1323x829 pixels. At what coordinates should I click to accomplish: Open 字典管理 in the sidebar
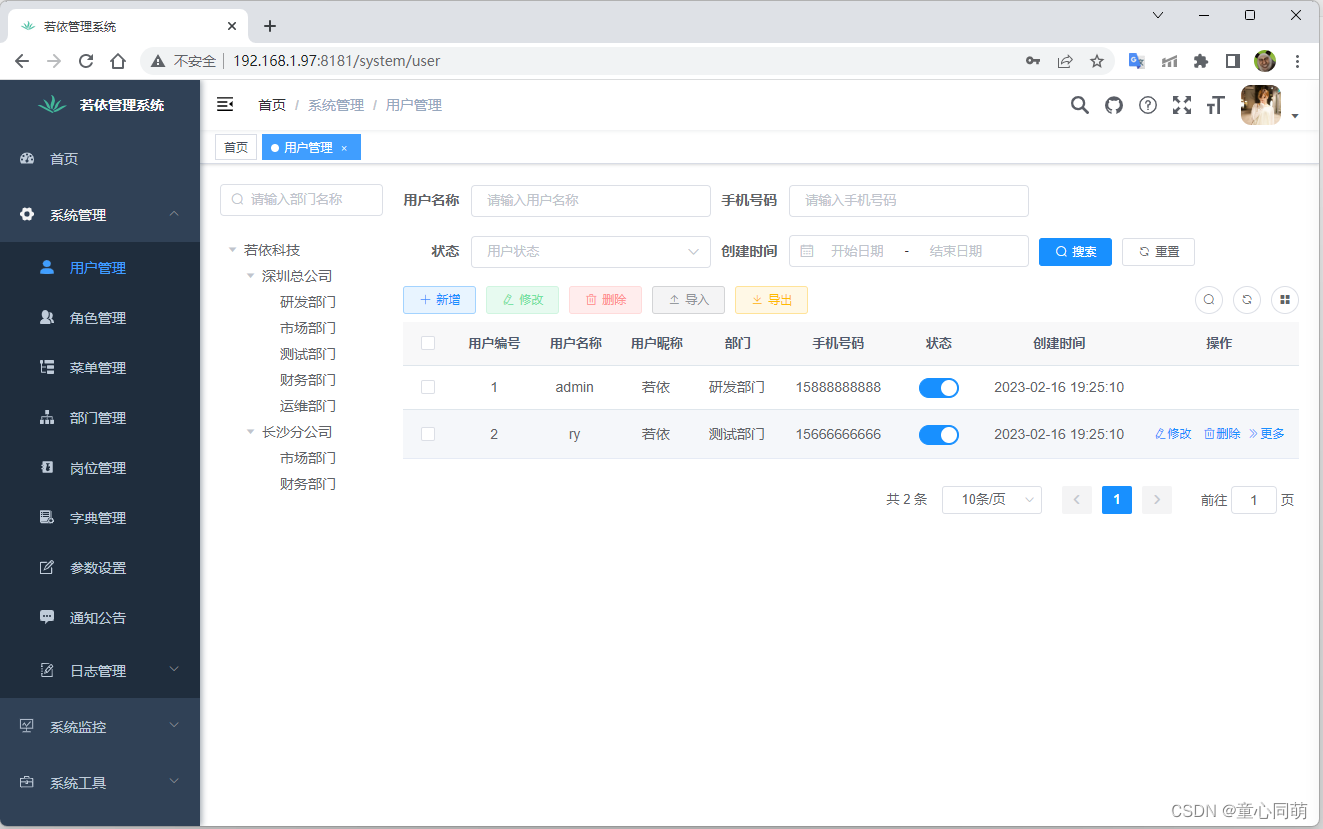click(100, 518)
